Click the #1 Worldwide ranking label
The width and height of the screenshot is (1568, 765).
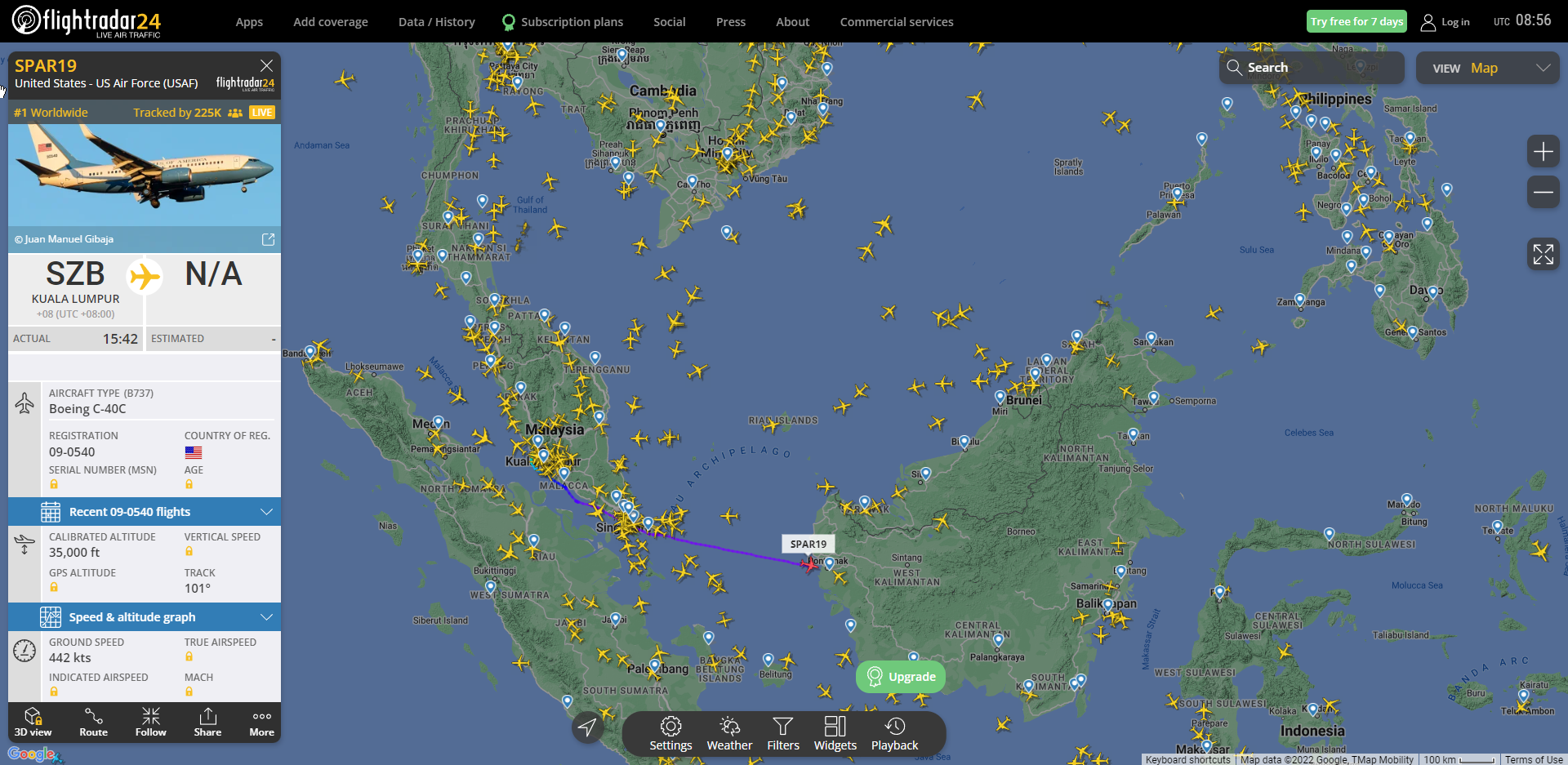click(51, 113)
